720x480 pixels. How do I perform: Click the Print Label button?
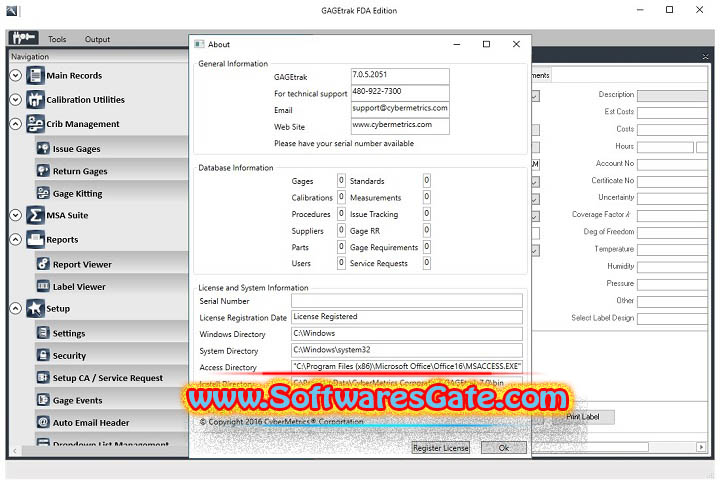583,417
